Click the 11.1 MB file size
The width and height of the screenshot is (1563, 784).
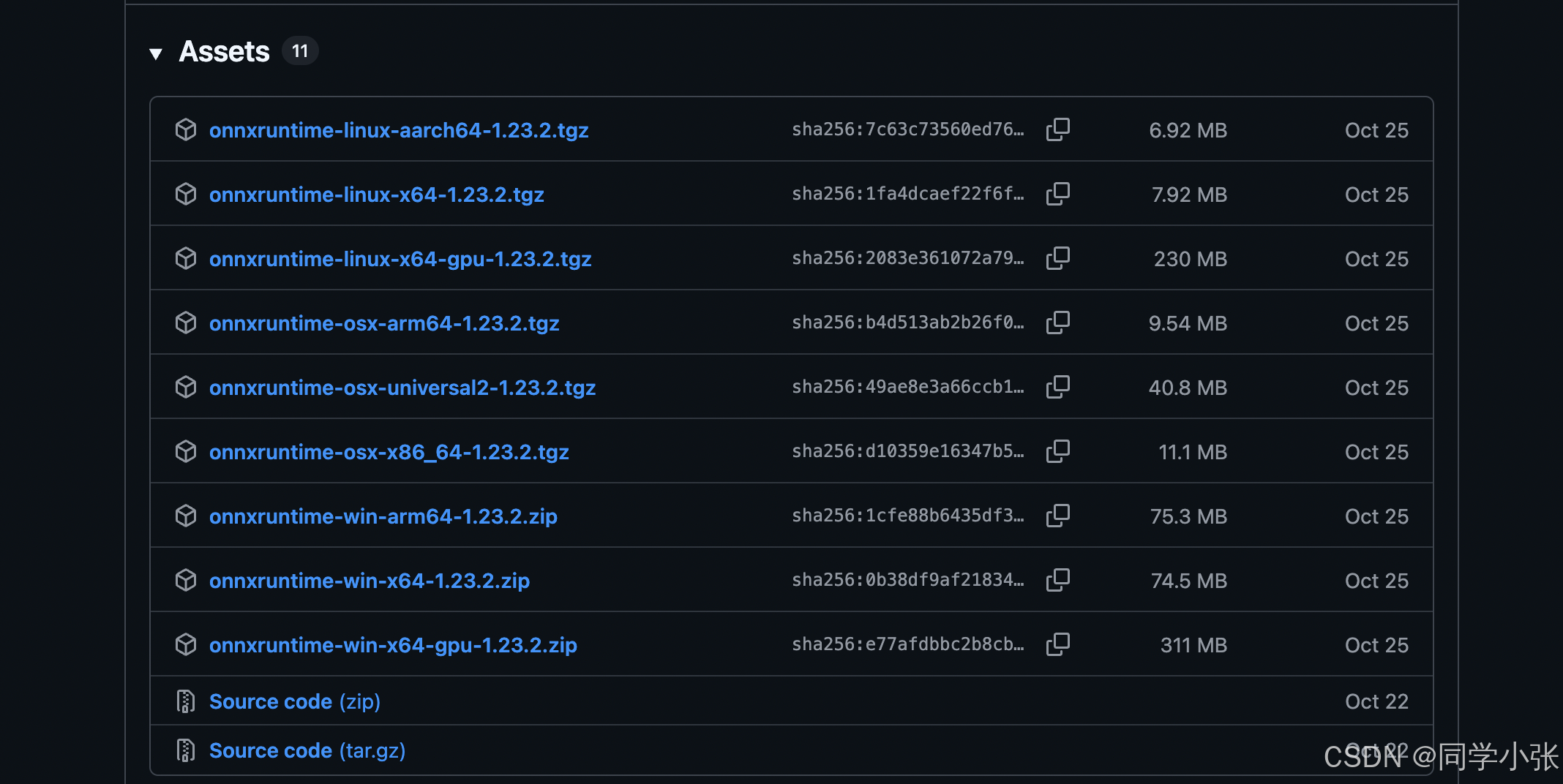point(1193,452)
